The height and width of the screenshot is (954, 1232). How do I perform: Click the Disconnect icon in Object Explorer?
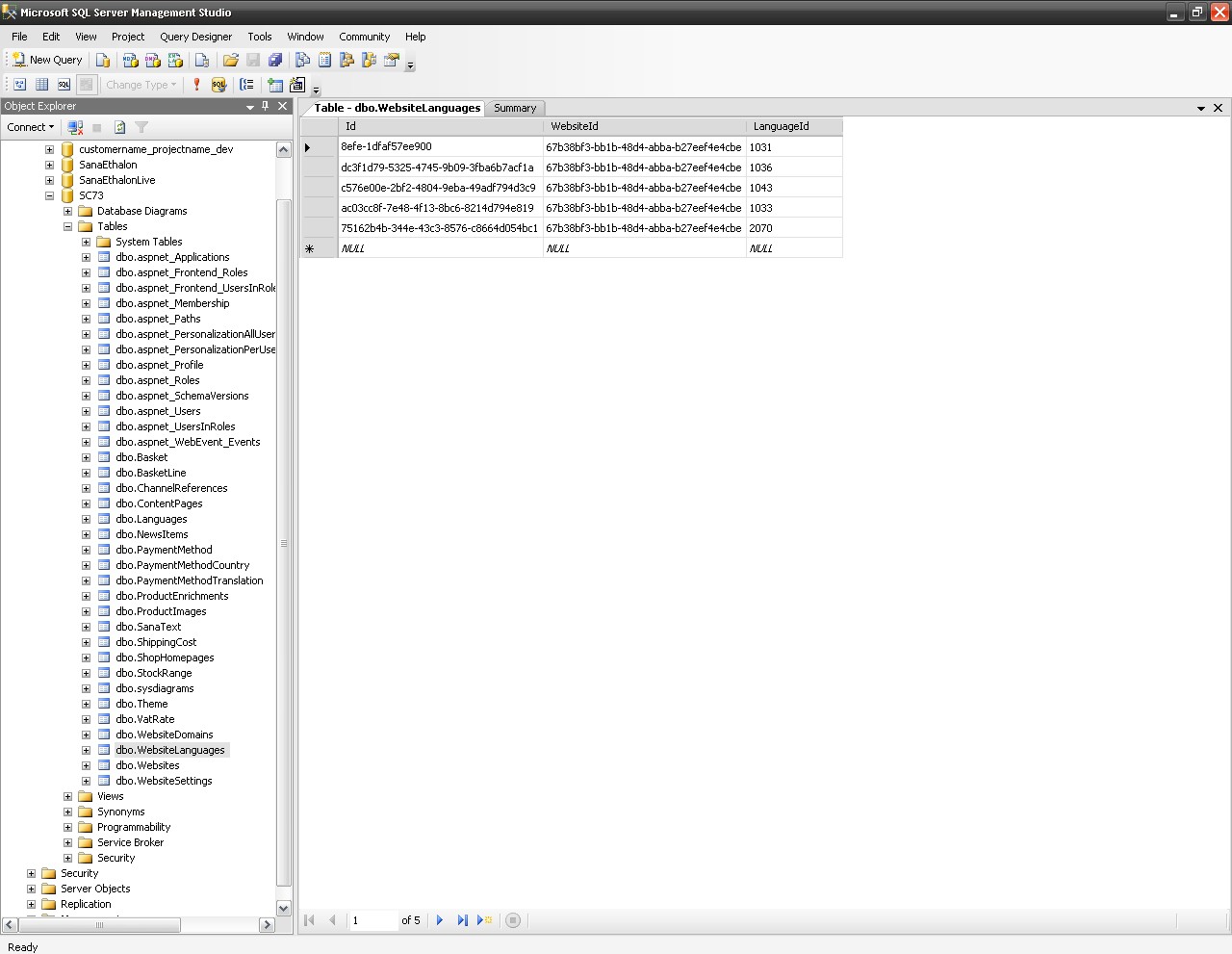[75, 127]
